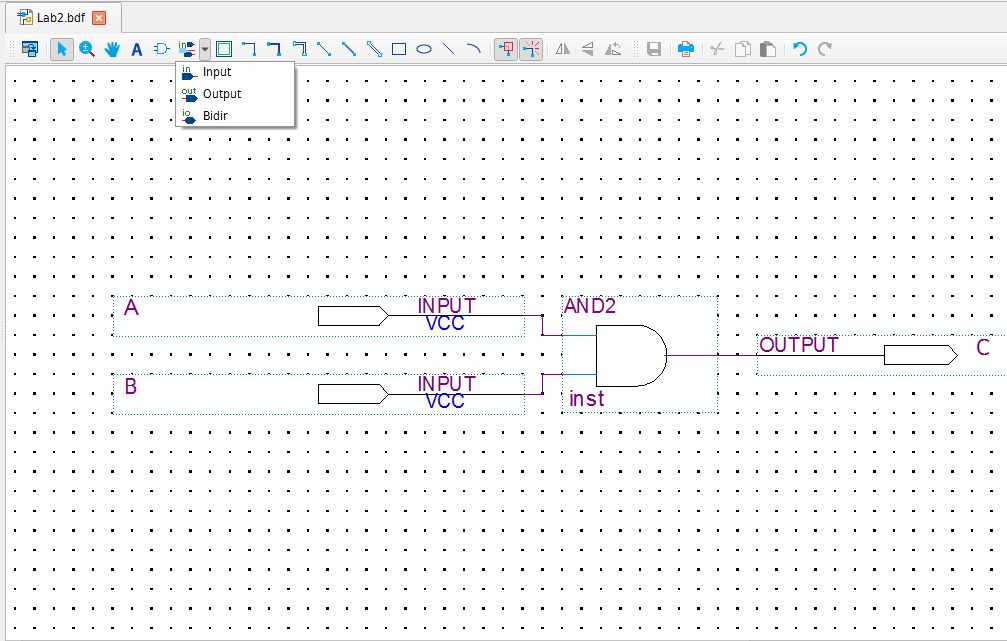Pick the Line drawing tool
The height and width of the screenshot is (641, 1007).
pos(448,49)
